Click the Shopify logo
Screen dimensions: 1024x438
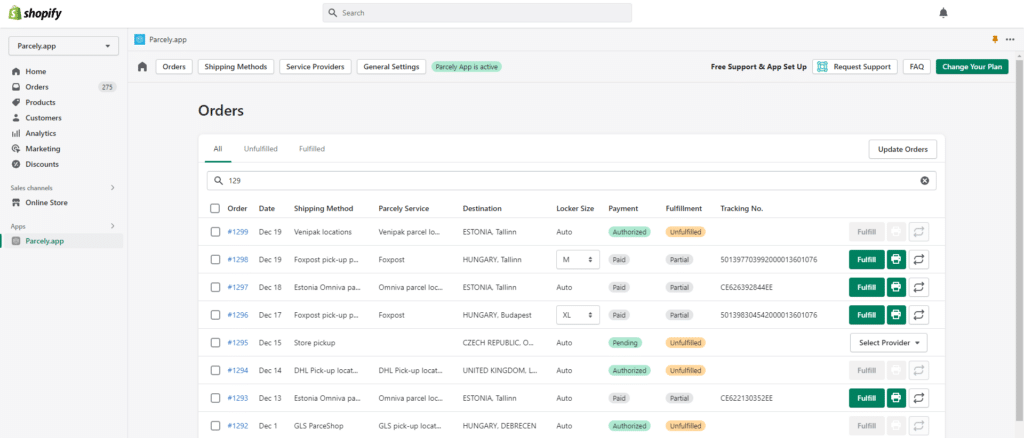tap(35, 13)
